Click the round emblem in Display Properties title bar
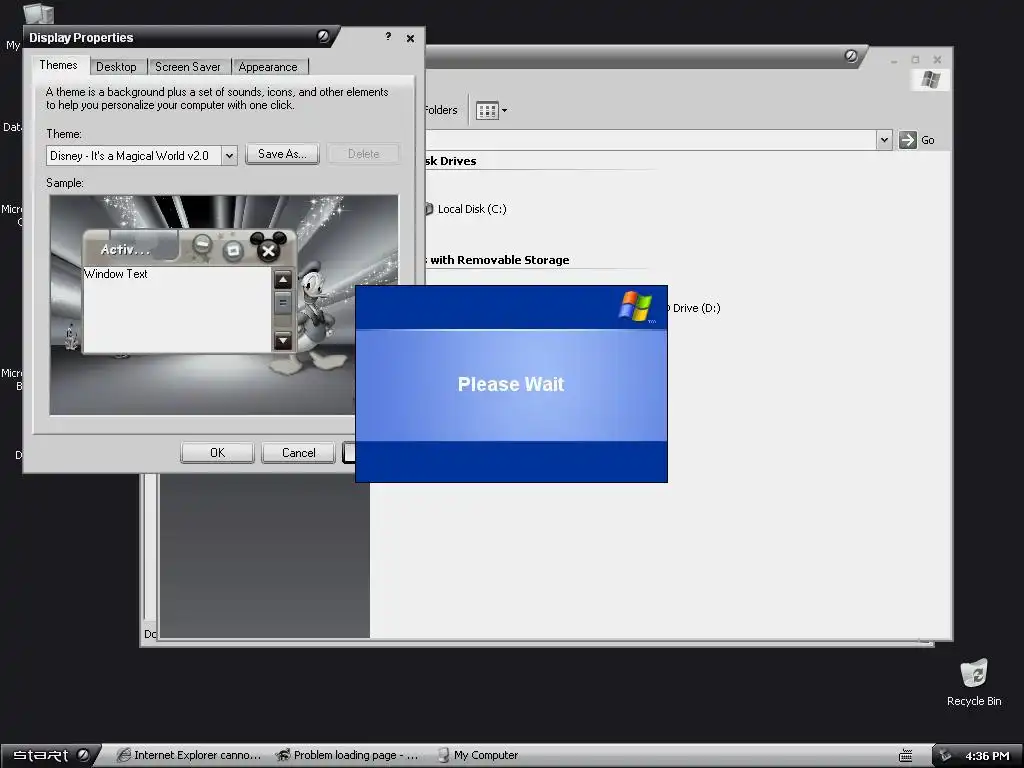 (323, 37)
